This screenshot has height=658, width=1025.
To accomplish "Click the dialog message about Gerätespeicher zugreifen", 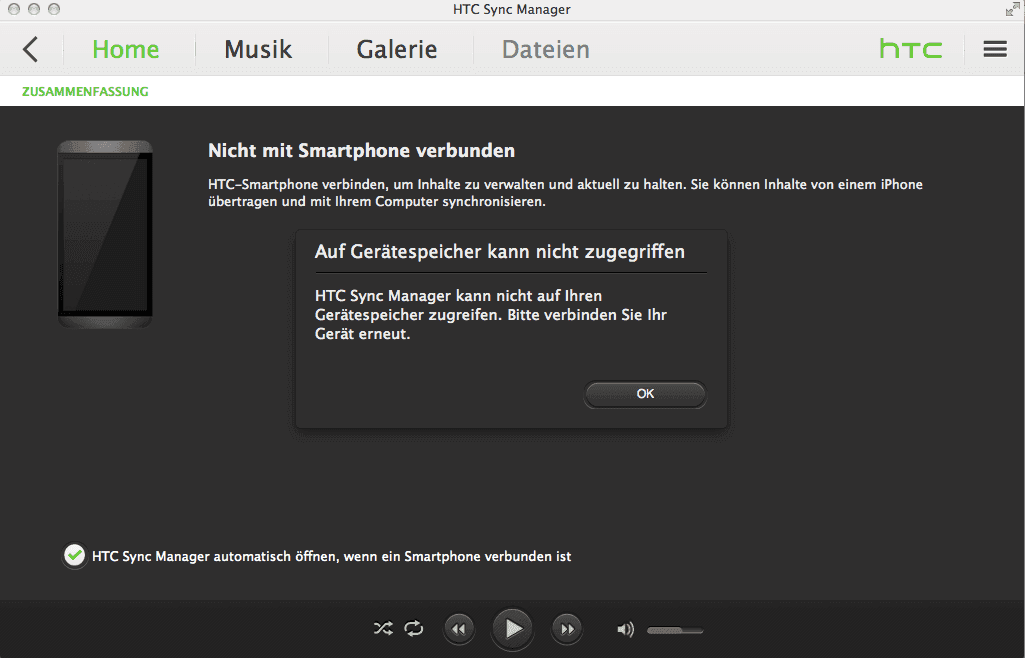I will point(491,315).
